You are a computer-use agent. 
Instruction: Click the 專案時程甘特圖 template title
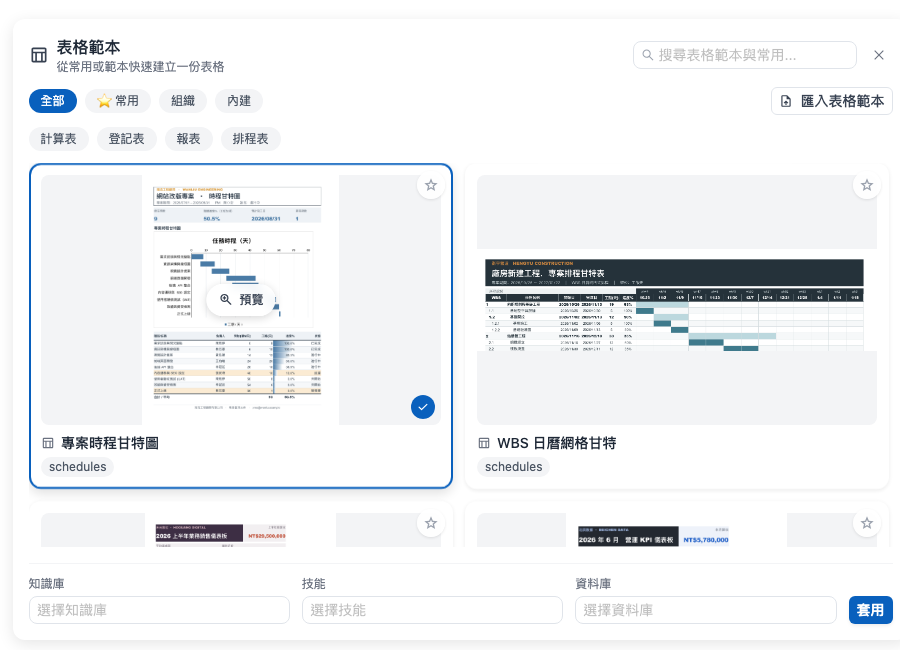coord(110,443)
